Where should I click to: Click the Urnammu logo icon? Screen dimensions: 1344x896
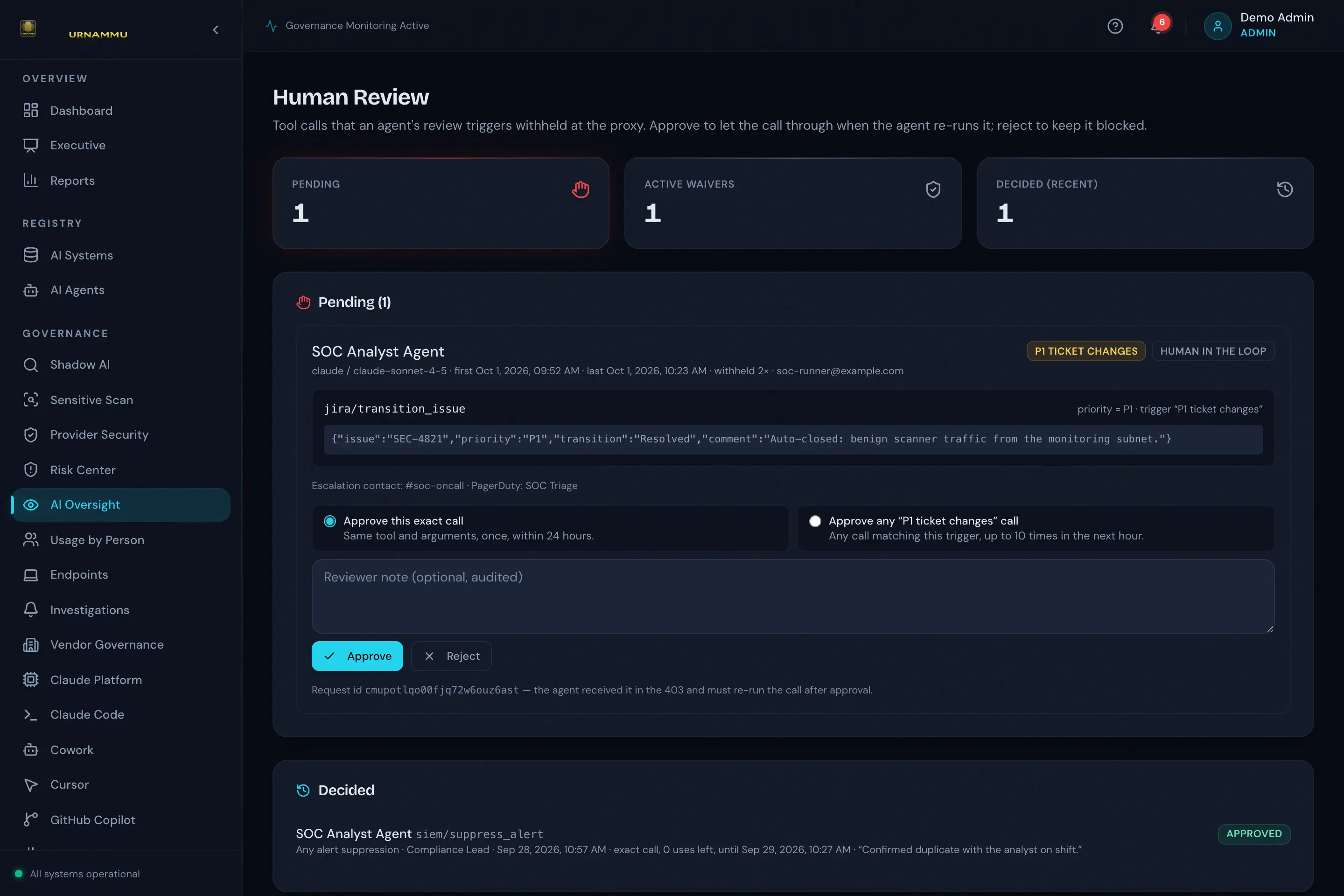click(28, 28)
